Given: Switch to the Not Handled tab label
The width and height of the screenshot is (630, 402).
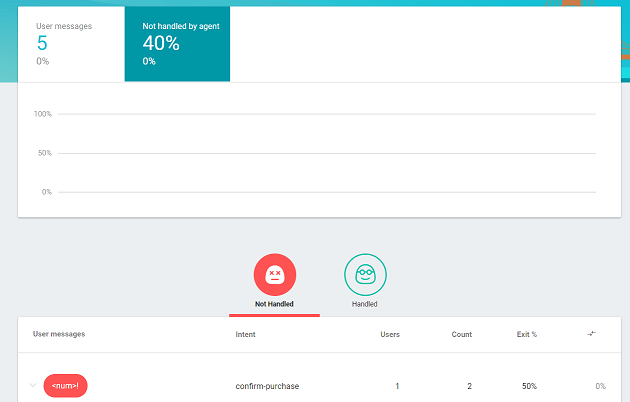Looking at the screenshot, I should click(x=274, y=304).
